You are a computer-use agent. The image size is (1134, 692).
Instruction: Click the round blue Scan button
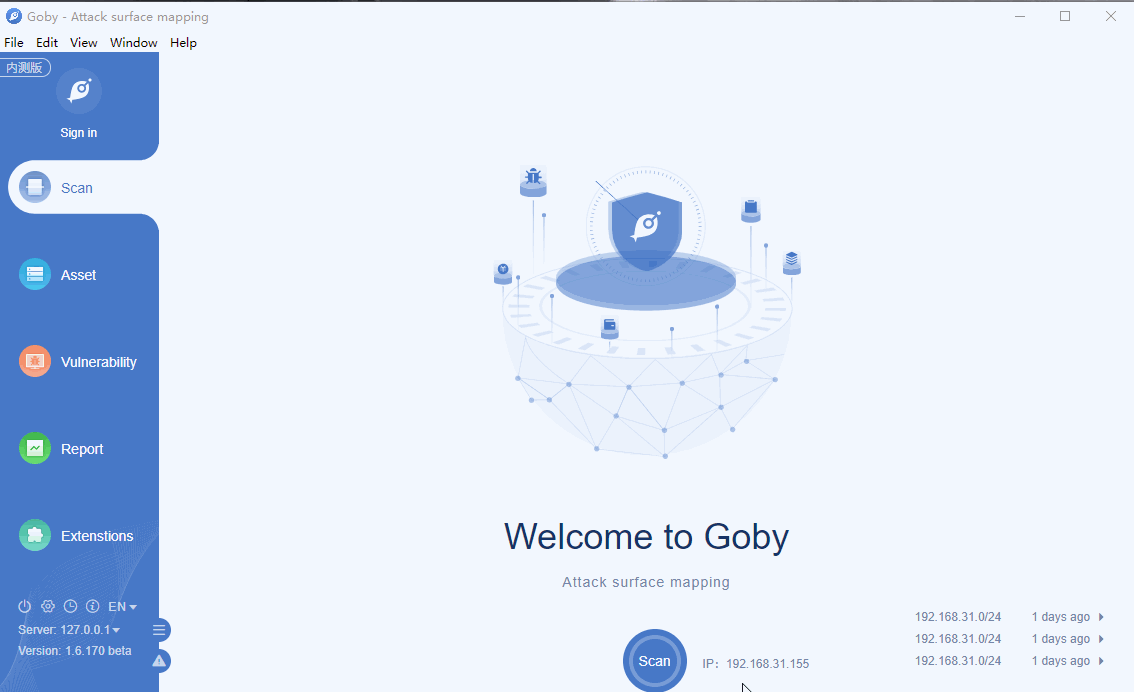click(655, 661)
